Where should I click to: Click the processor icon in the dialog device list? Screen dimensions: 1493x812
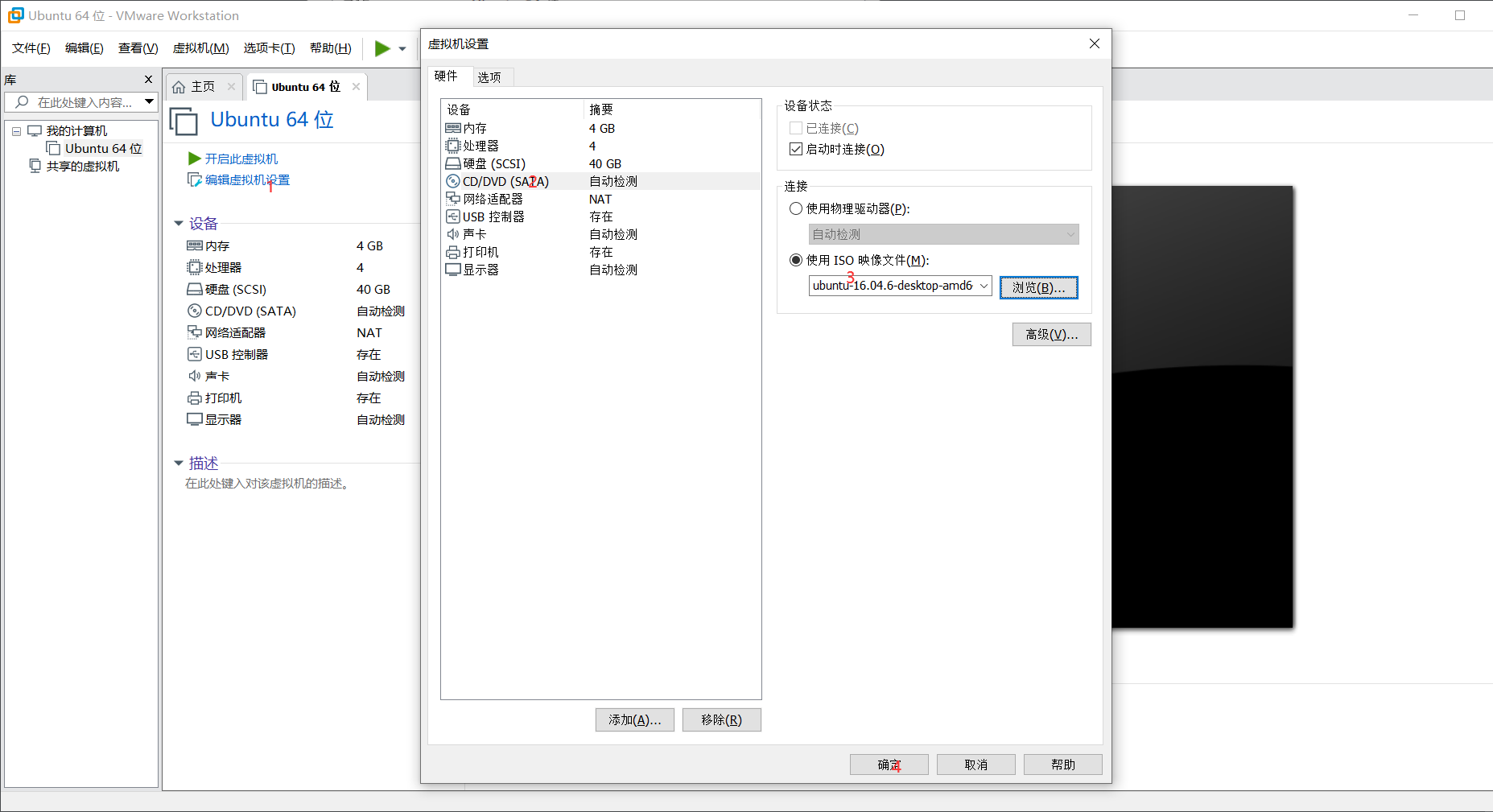click(x=453, y=146)
